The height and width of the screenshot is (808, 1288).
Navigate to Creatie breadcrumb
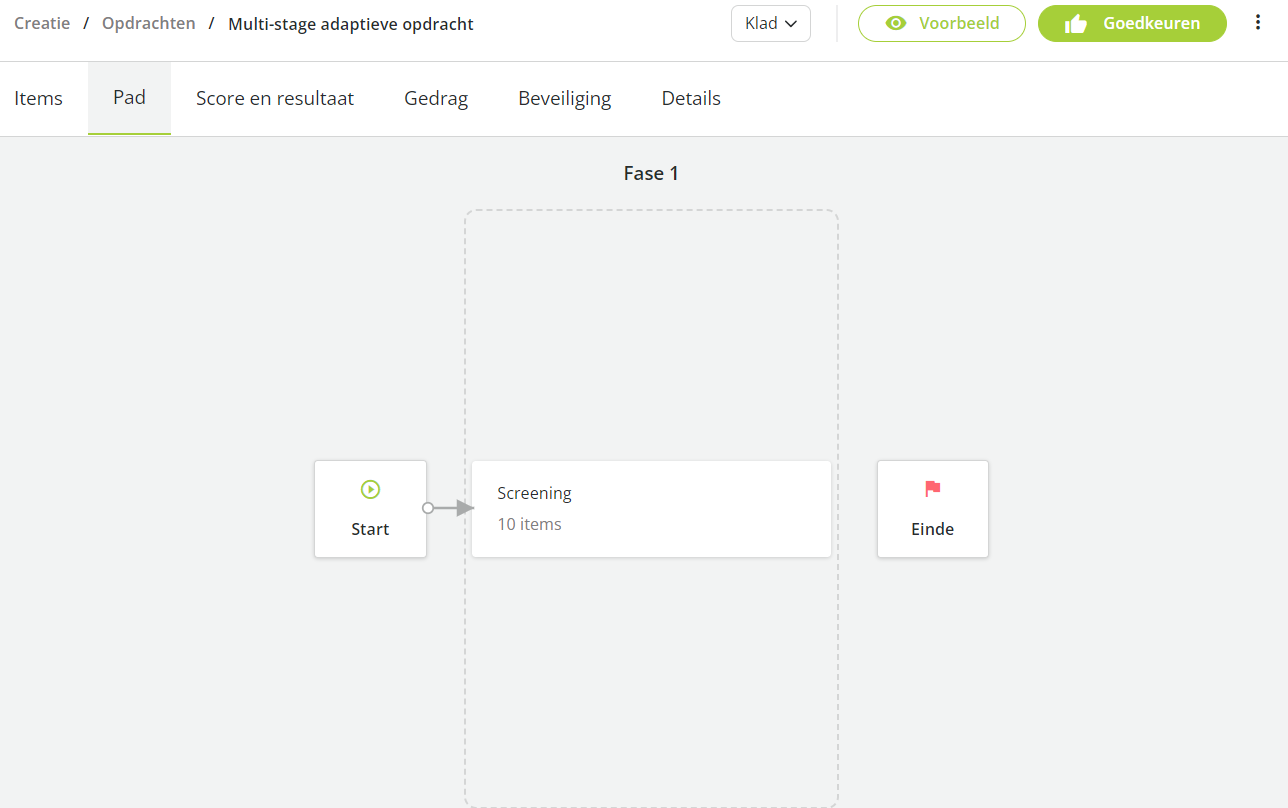(x=42, y=23)
